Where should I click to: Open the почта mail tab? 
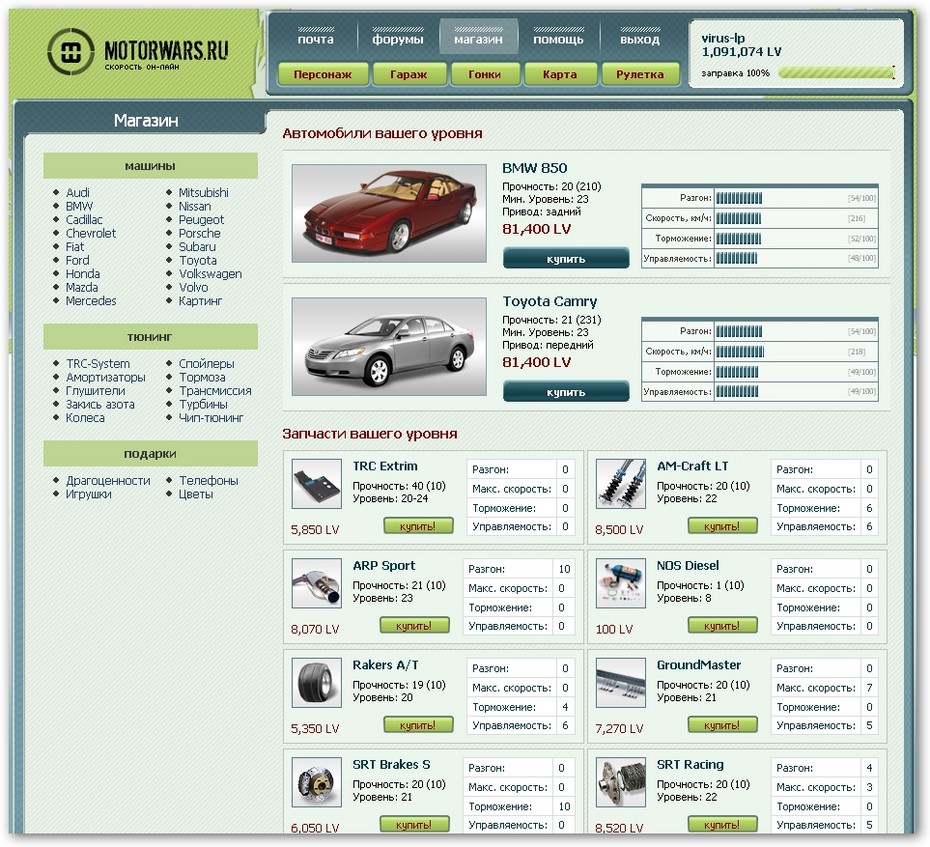coord(316,37)
